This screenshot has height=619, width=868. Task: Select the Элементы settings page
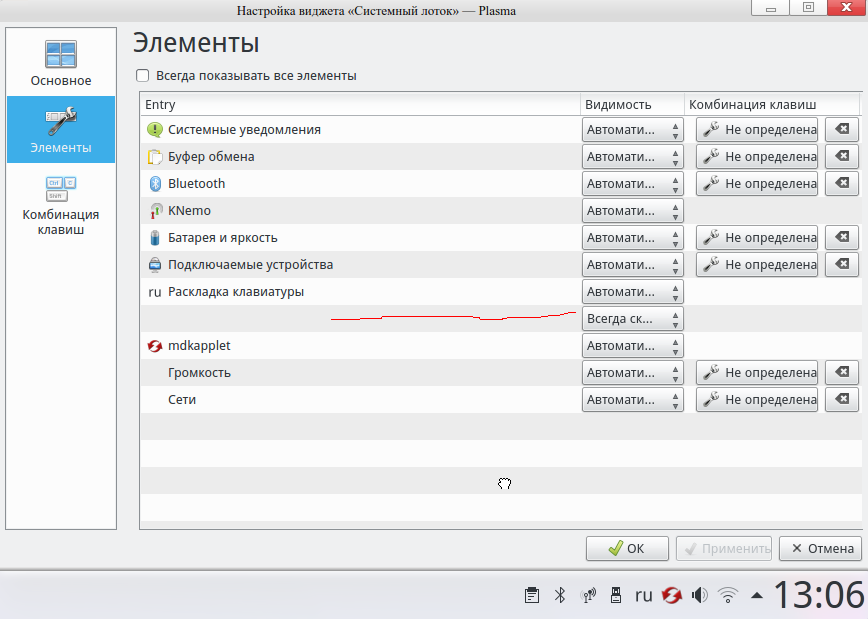pos(61,130)
